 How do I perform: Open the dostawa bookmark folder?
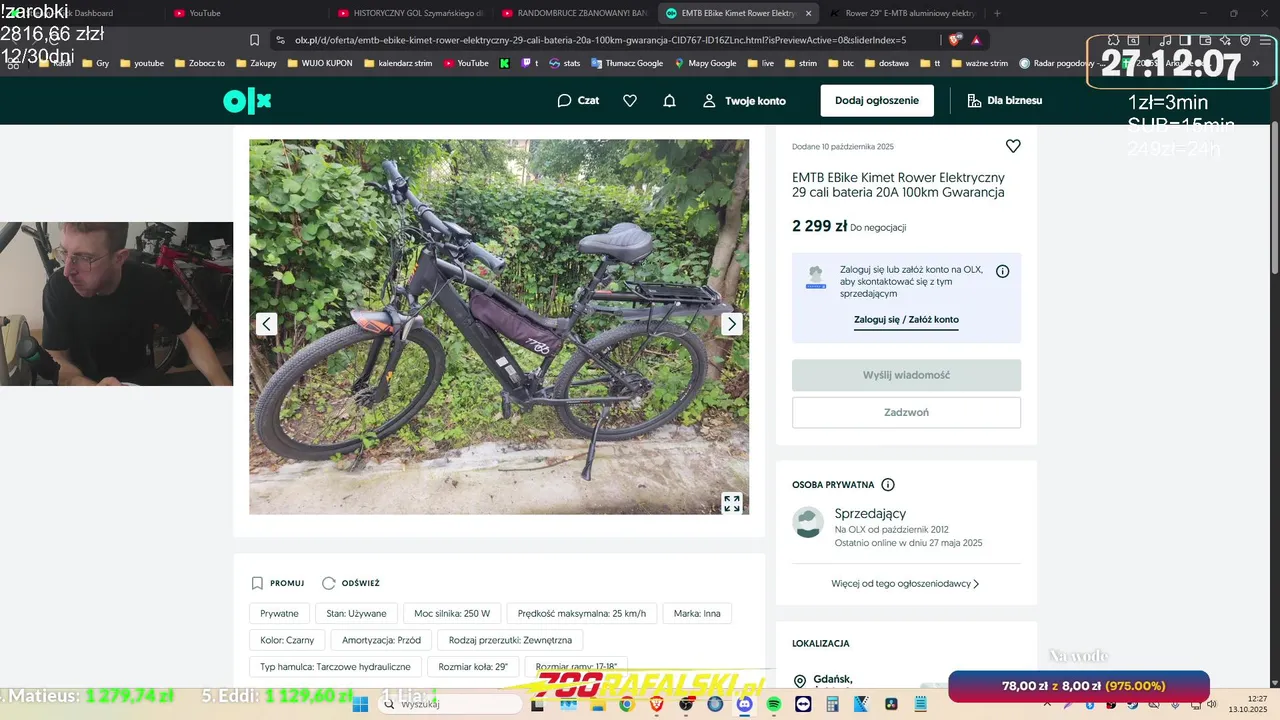887,63
